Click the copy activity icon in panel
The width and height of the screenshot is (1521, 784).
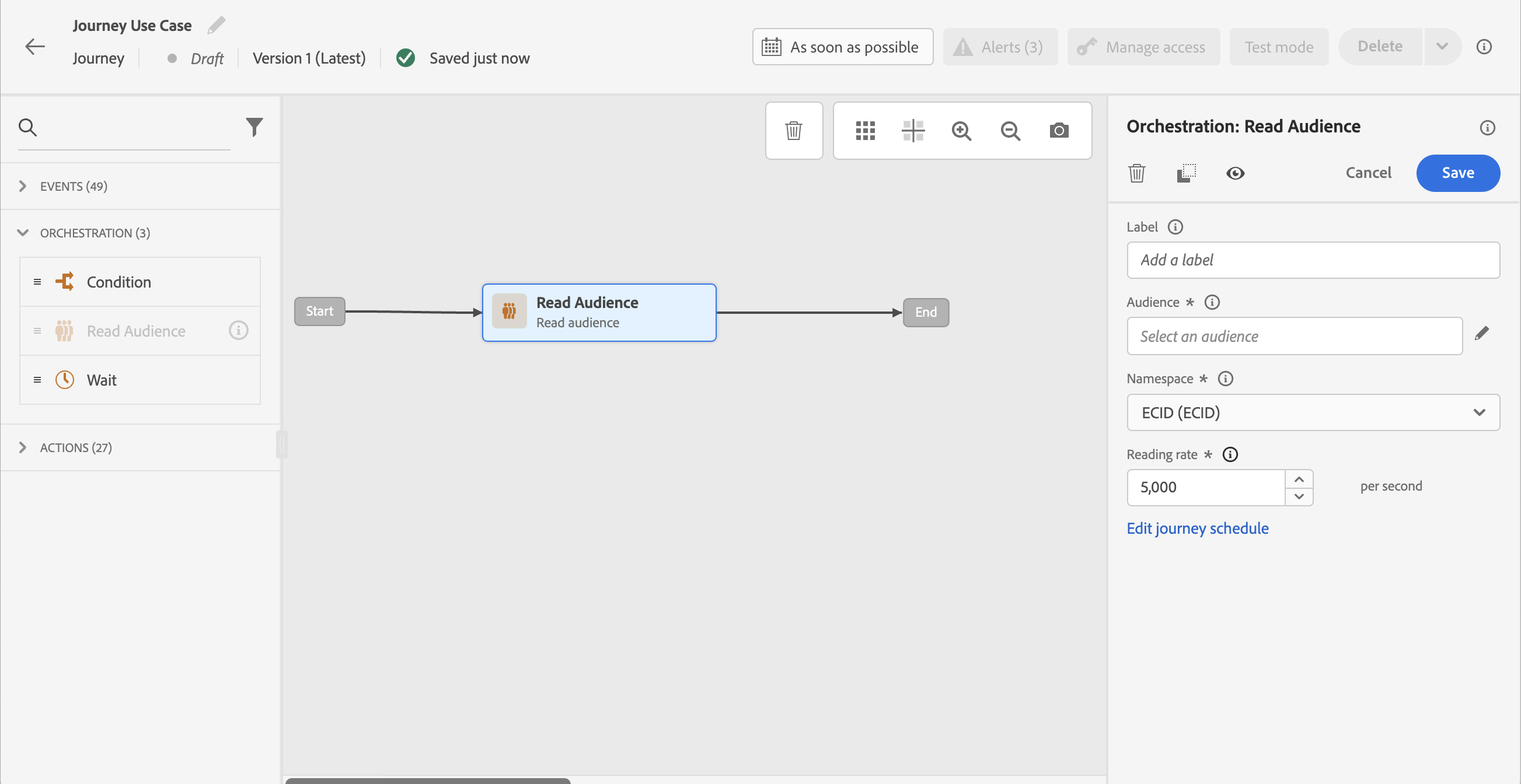pyautogui.click(x=1186, y=173)
